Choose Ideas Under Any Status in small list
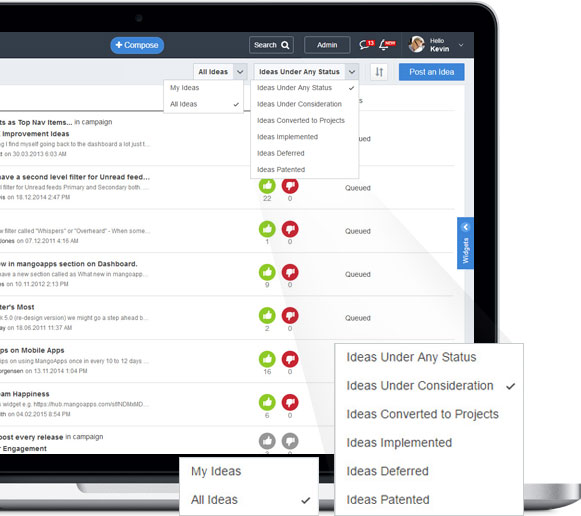Screen dimensions: 581x516 point(305,88)
